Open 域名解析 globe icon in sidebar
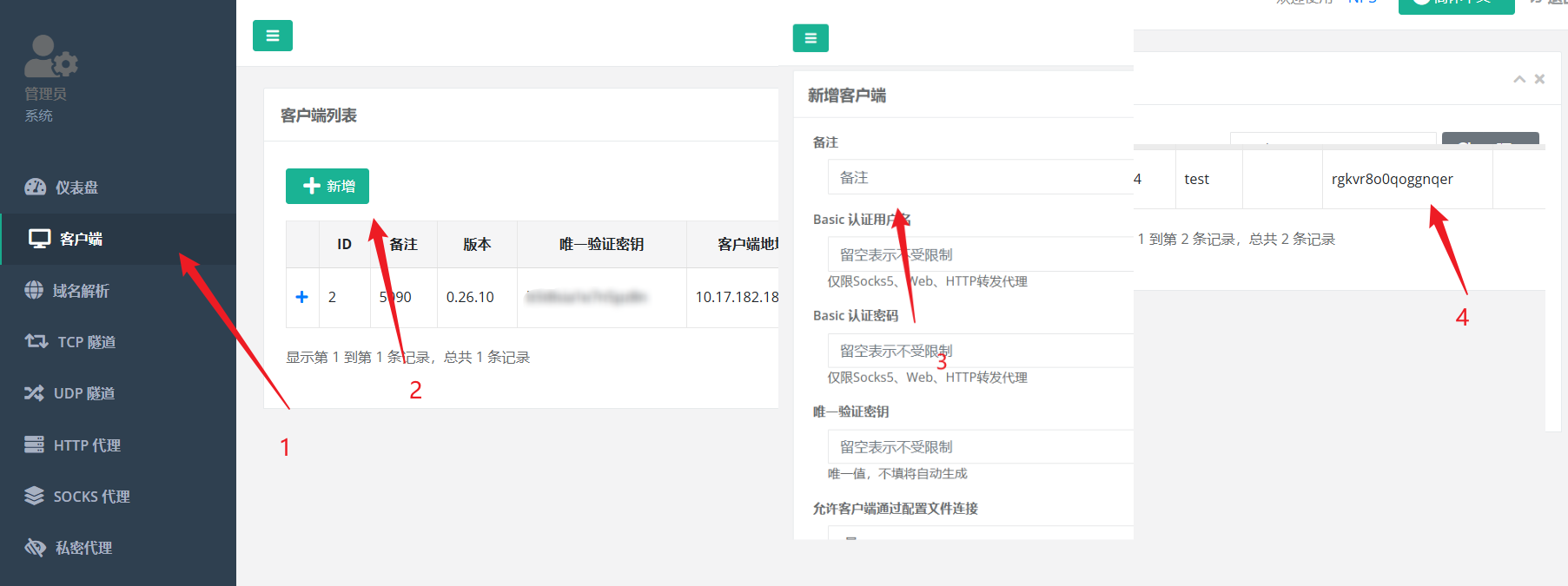1568x586 pixels. [34, 290]
